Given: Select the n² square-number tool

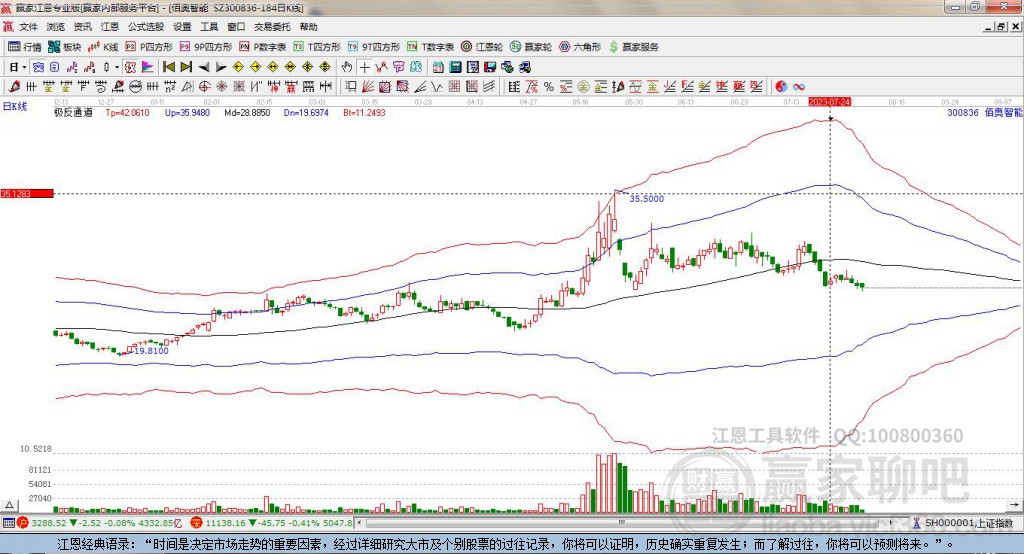Looking at the screenshot, I should tap(170, 87).
